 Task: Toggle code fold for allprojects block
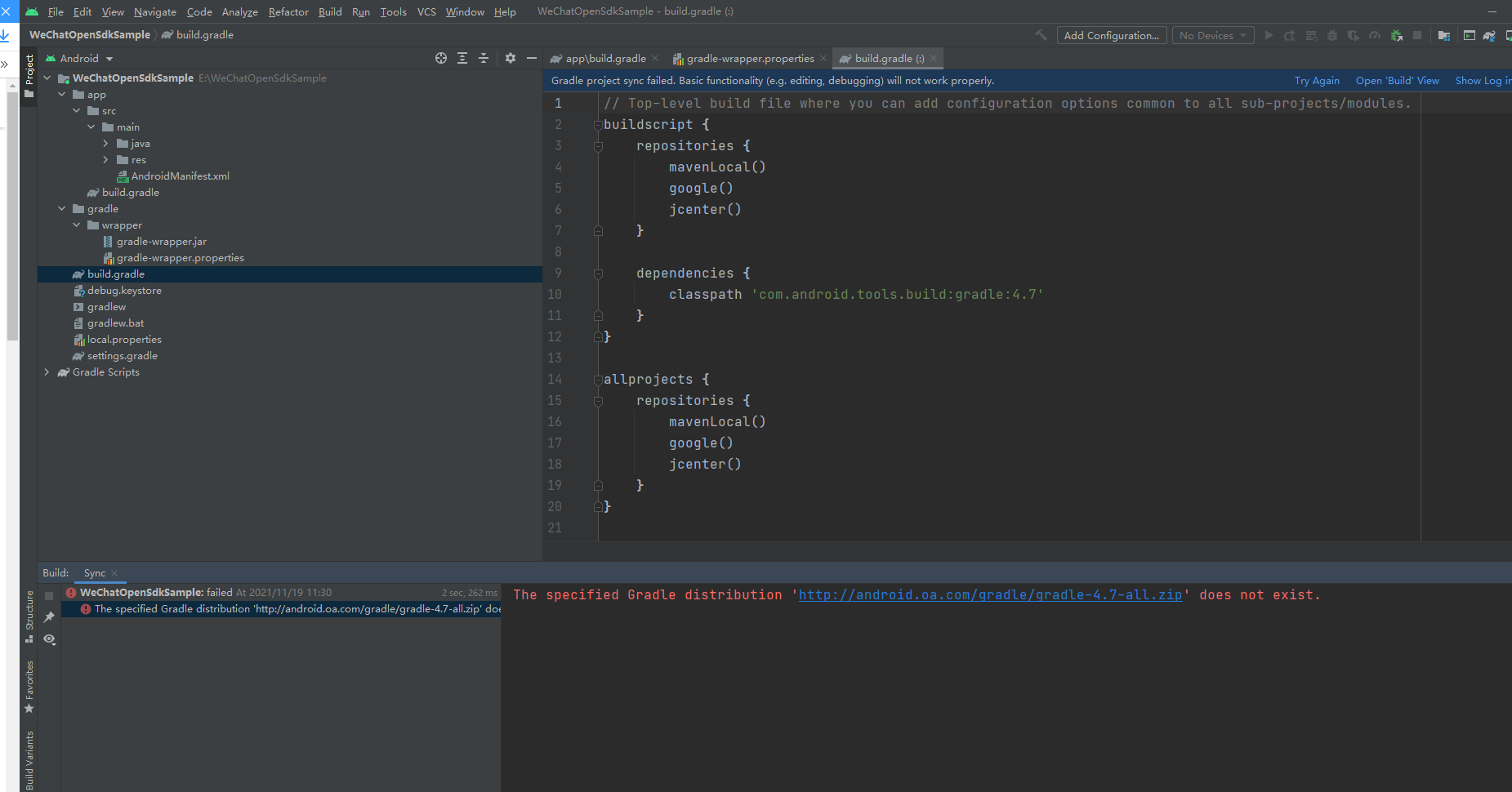598,380
